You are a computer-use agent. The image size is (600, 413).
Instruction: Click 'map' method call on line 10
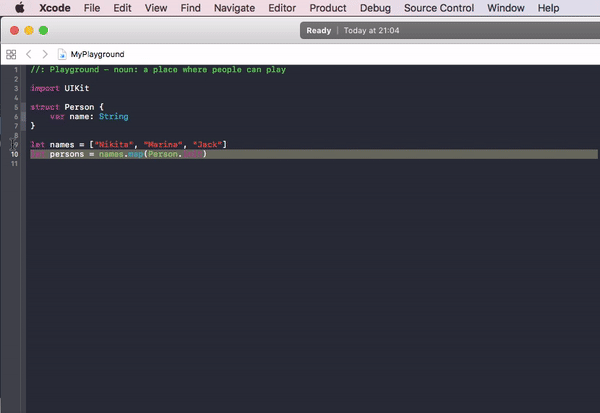[136, 154]
